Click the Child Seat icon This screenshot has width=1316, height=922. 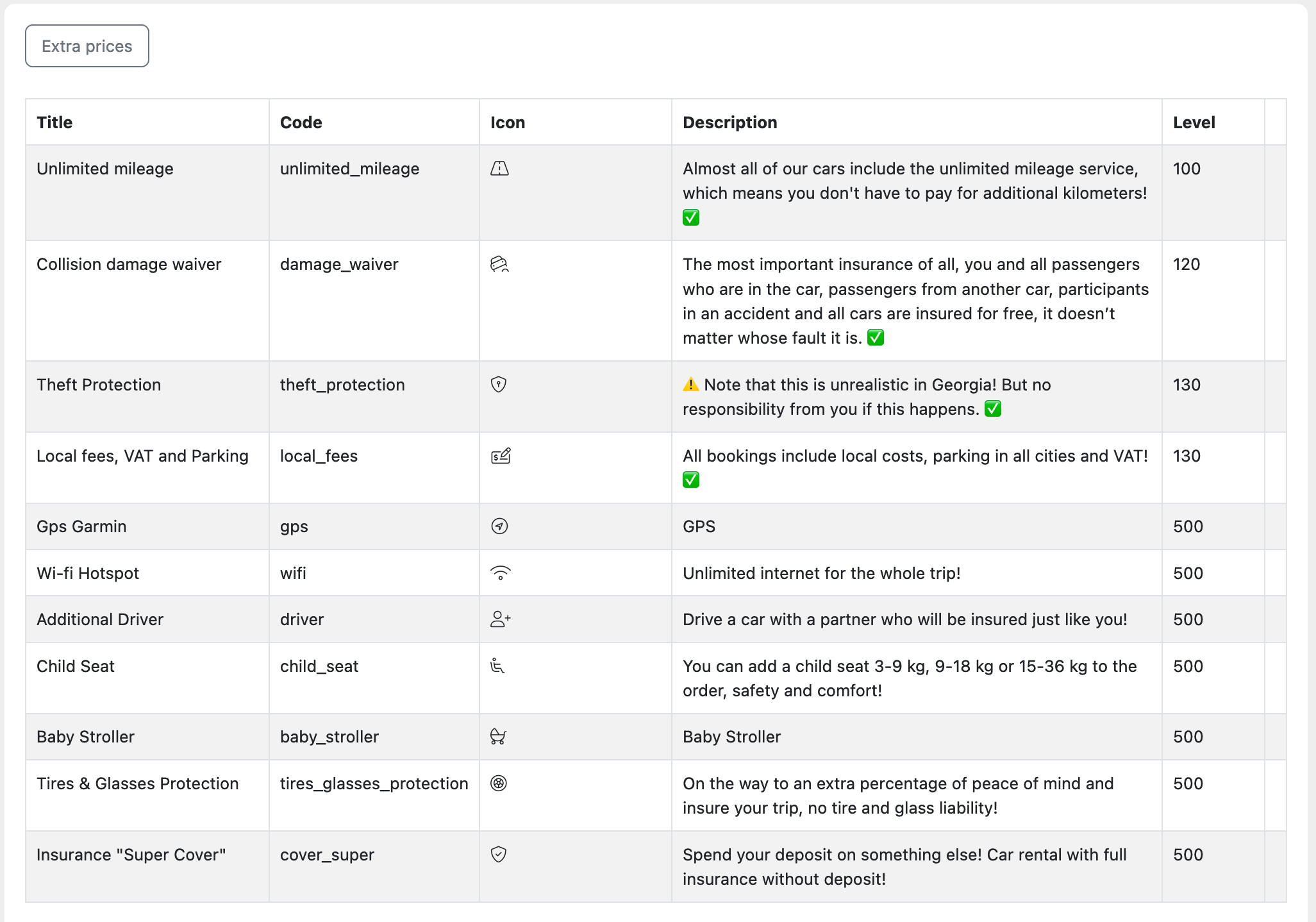point(497,666)
